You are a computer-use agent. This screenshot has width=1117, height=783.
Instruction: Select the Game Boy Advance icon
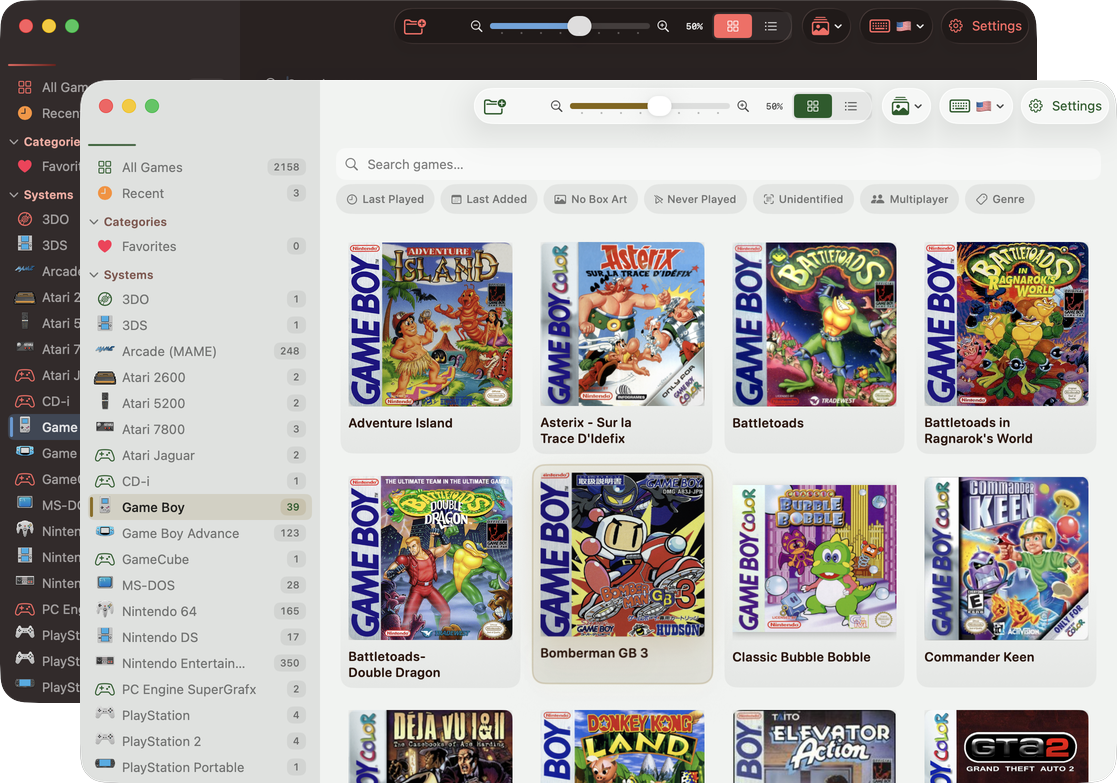tap(105, 531)
